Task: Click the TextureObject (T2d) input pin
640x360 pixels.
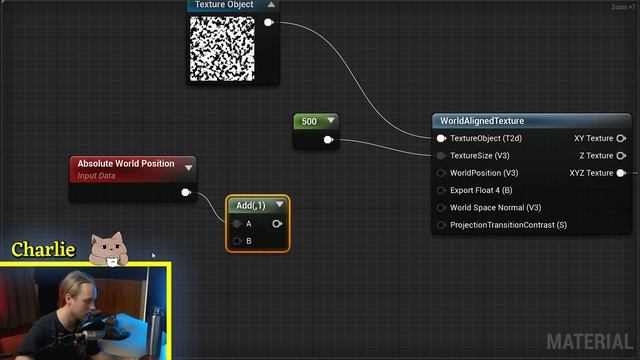Action: [441, 138]
